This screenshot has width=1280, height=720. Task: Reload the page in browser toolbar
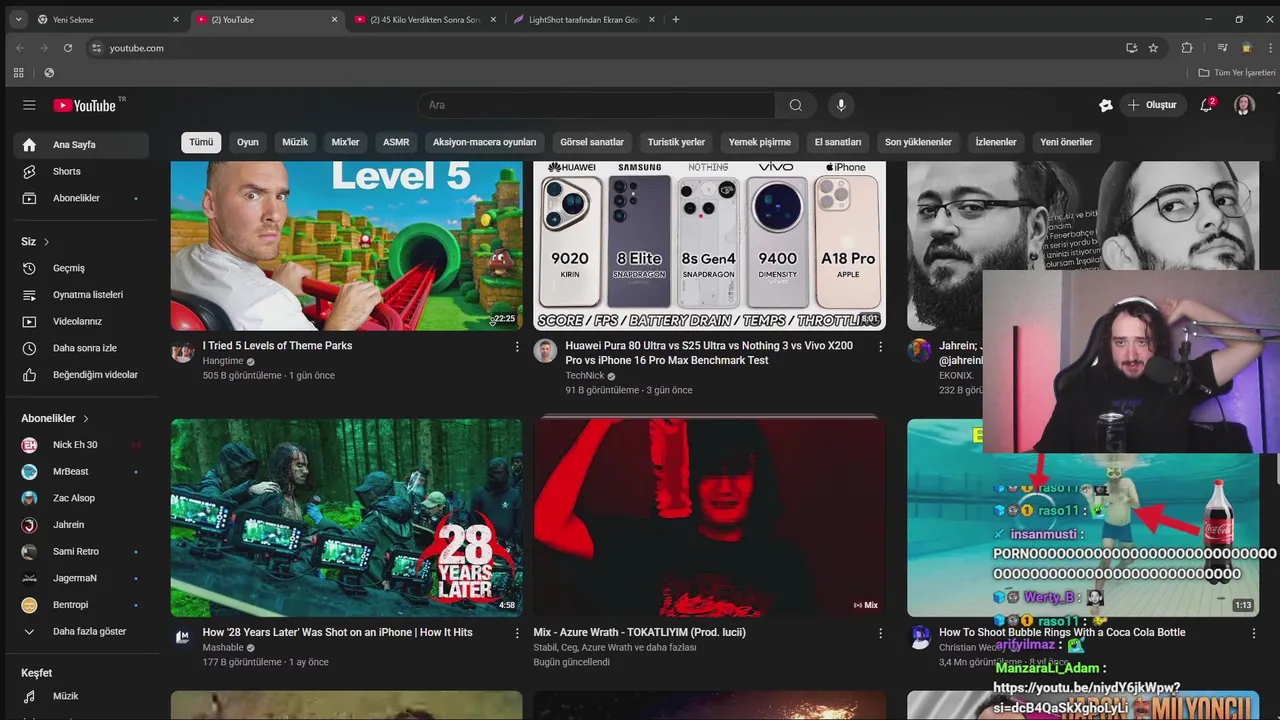click(x=68, y=48)
